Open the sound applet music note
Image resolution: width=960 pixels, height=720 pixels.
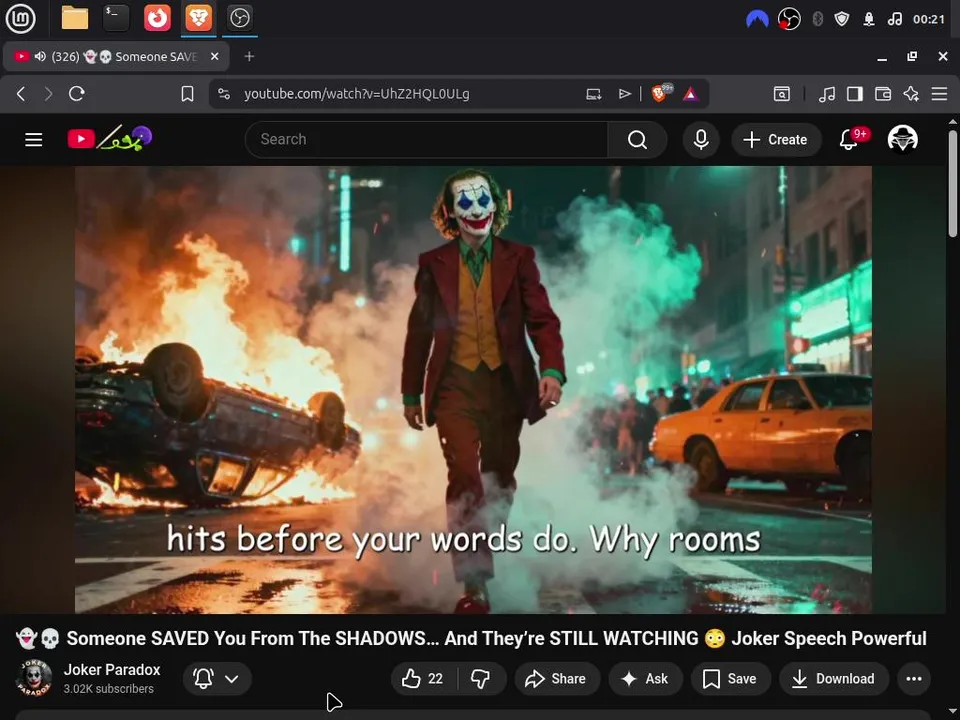(894, 19)
